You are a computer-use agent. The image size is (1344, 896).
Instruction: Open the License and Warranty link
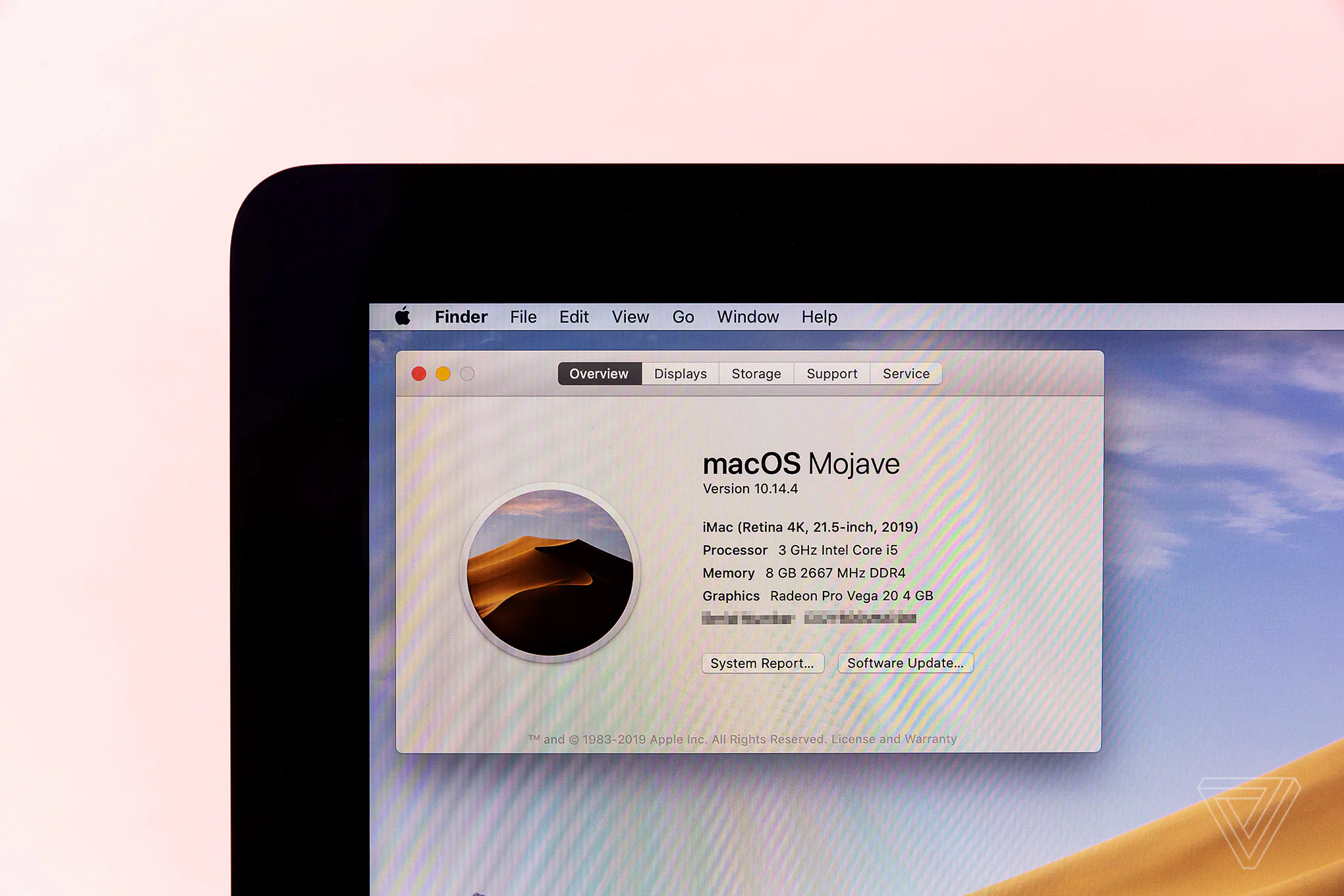coord(893,739)
